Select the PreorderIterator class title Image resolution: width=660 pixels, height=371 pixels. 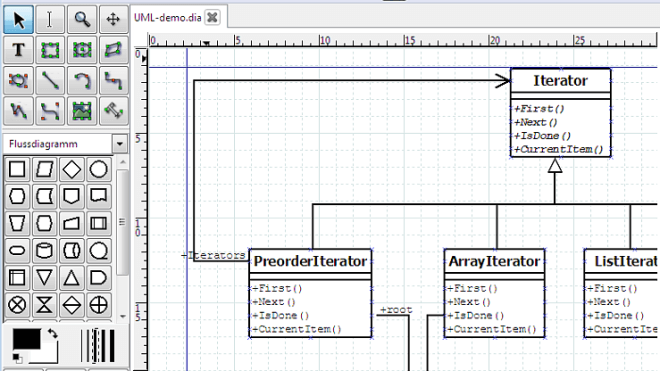click(310, 261)
